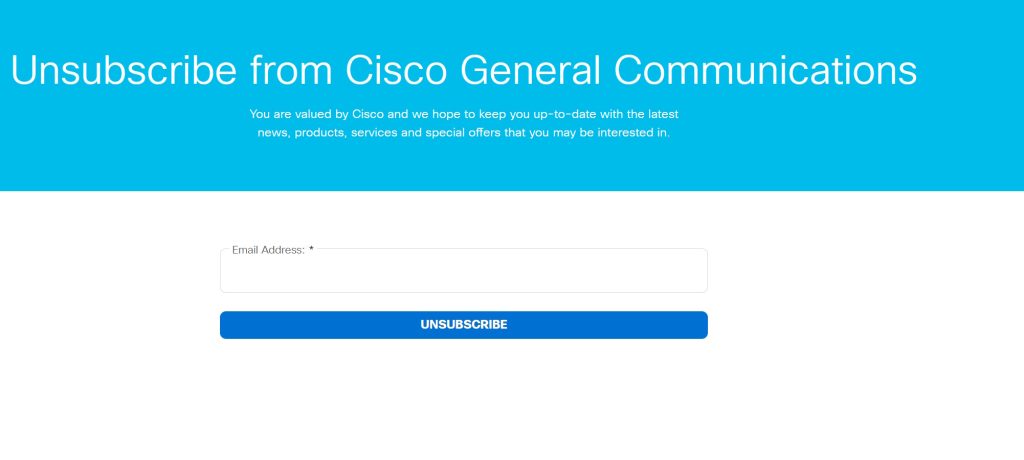
Task: Click the "Email Address:" field label
Action: point(268,250)
